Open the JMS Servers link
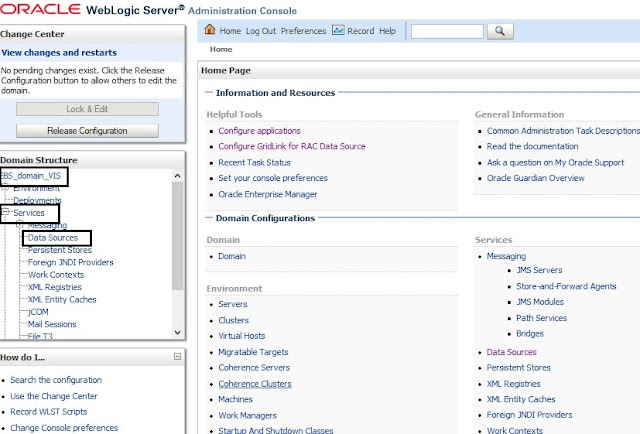Viewport: 640px width, 434px height. coord(539,270)
